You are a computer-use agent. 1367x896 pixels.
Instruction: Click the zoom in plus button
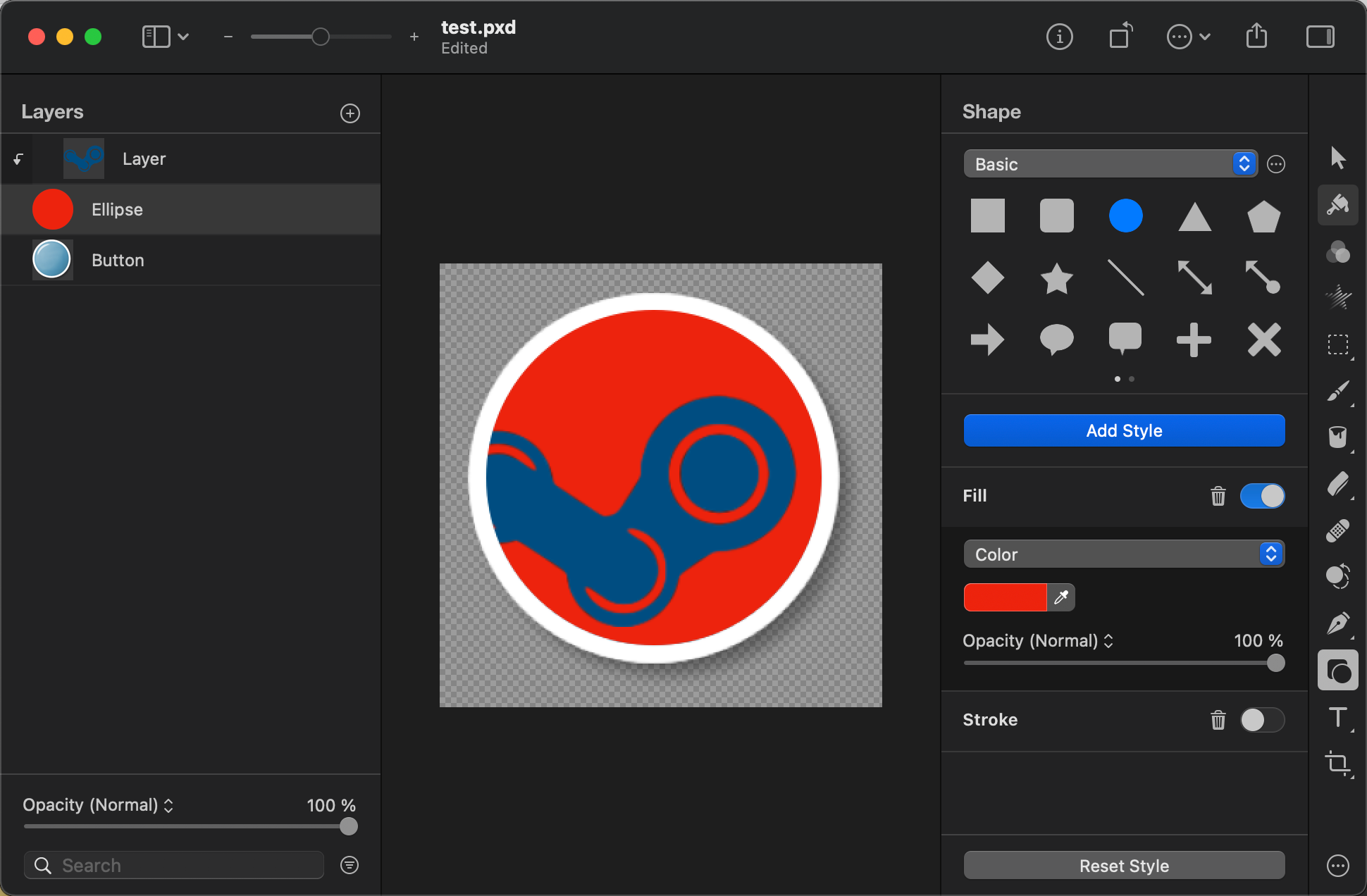414,37
